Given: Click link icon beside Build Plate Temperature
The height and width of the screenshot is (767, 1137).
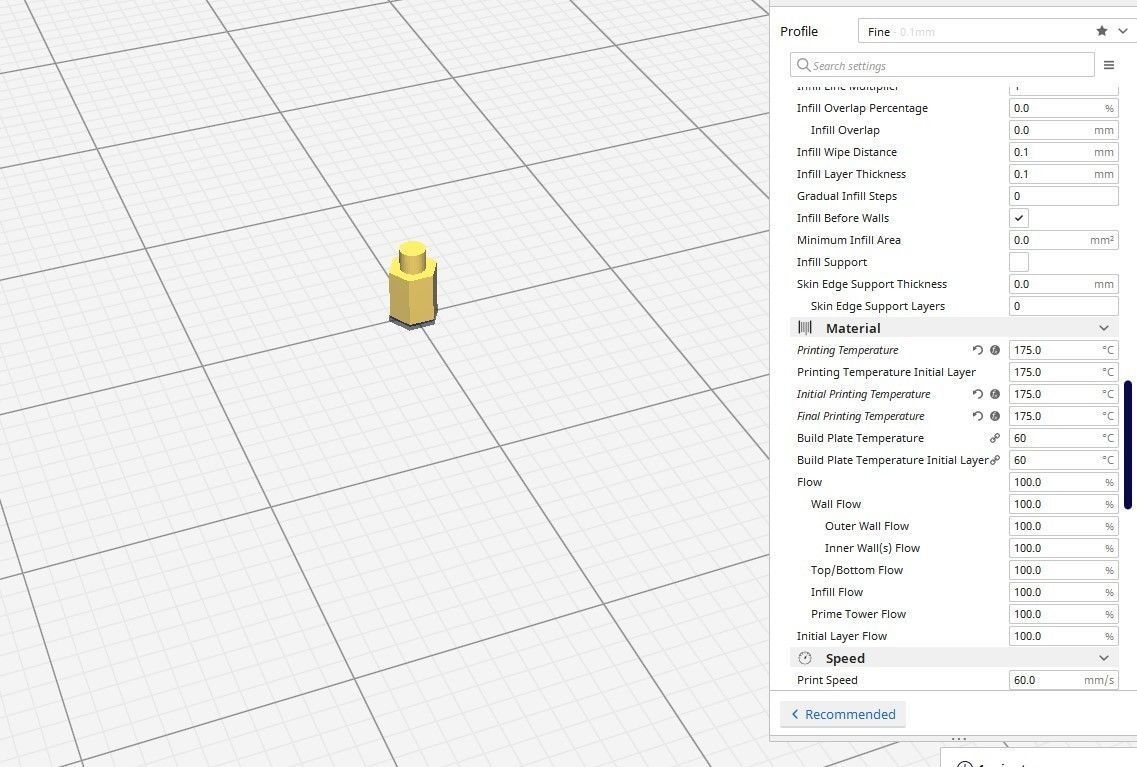Looking at the screenshot, I should click(995, 438).
